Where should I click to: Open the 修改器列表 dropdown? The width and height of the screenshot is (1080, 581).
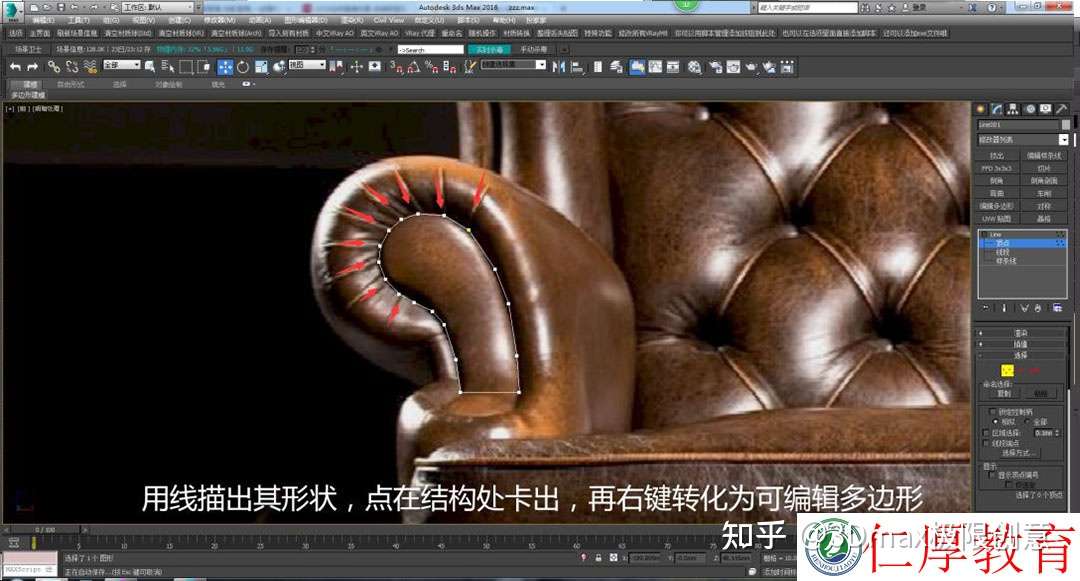(x=1020, y=140)
